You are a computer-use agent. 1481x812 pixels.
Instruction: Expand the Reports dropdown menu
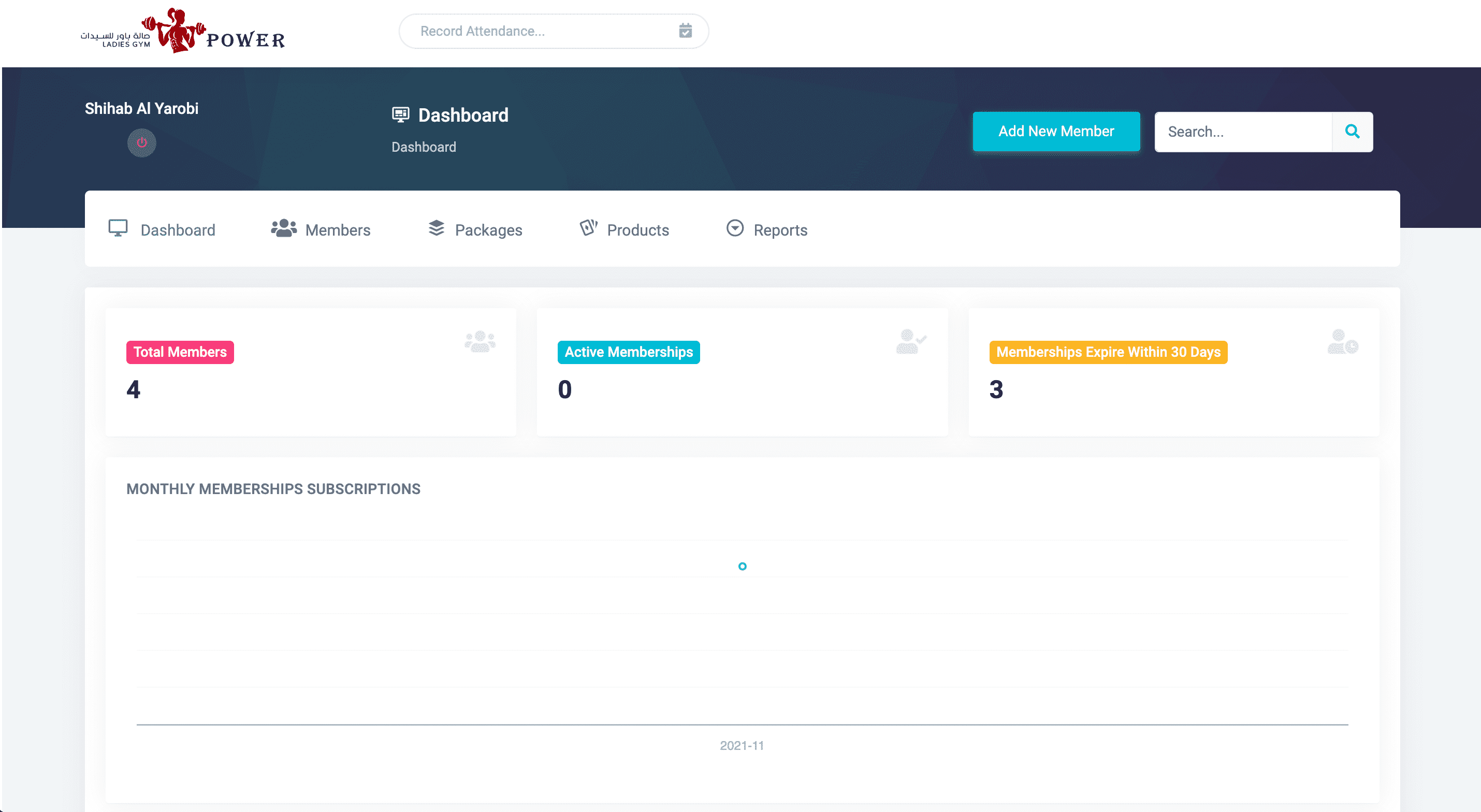click(766, 229)
